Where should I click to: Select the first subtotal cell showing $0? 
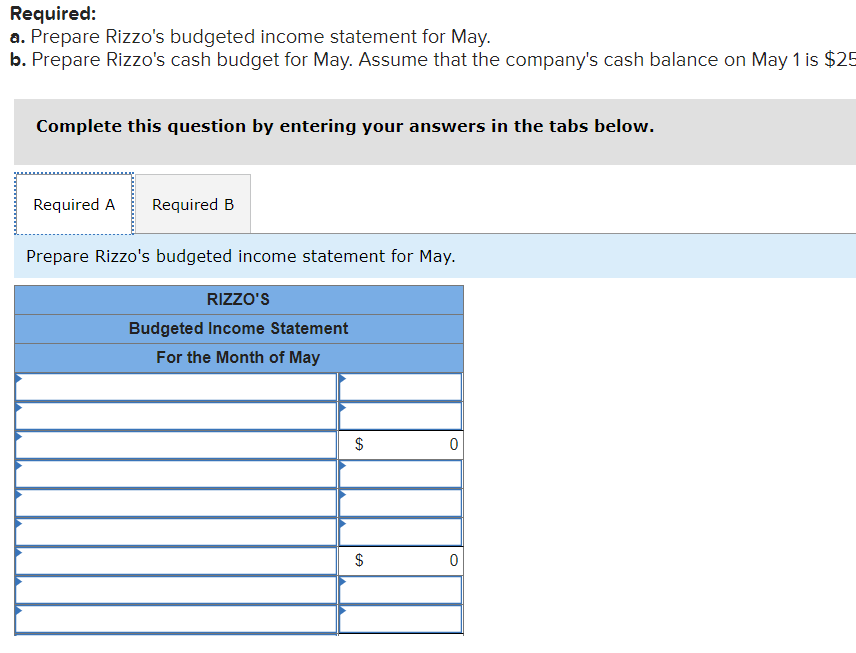pos(400,444)
